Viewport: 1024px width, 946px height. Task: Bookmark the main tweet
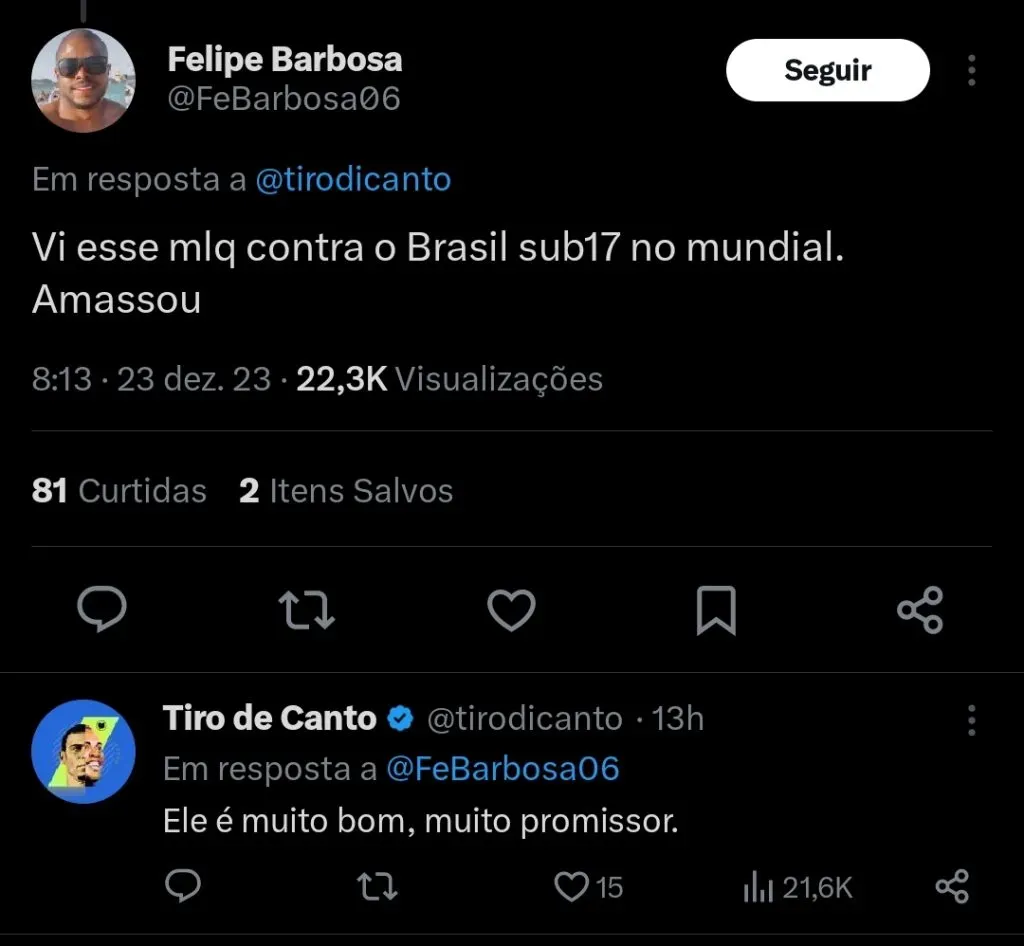point(716,610)
